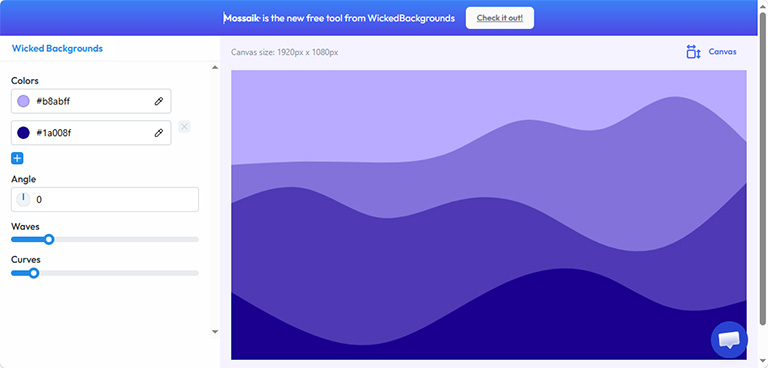Add a new color with plus icon
The height and width of the screenshot is (368, 768).
[x=17, y=158]
